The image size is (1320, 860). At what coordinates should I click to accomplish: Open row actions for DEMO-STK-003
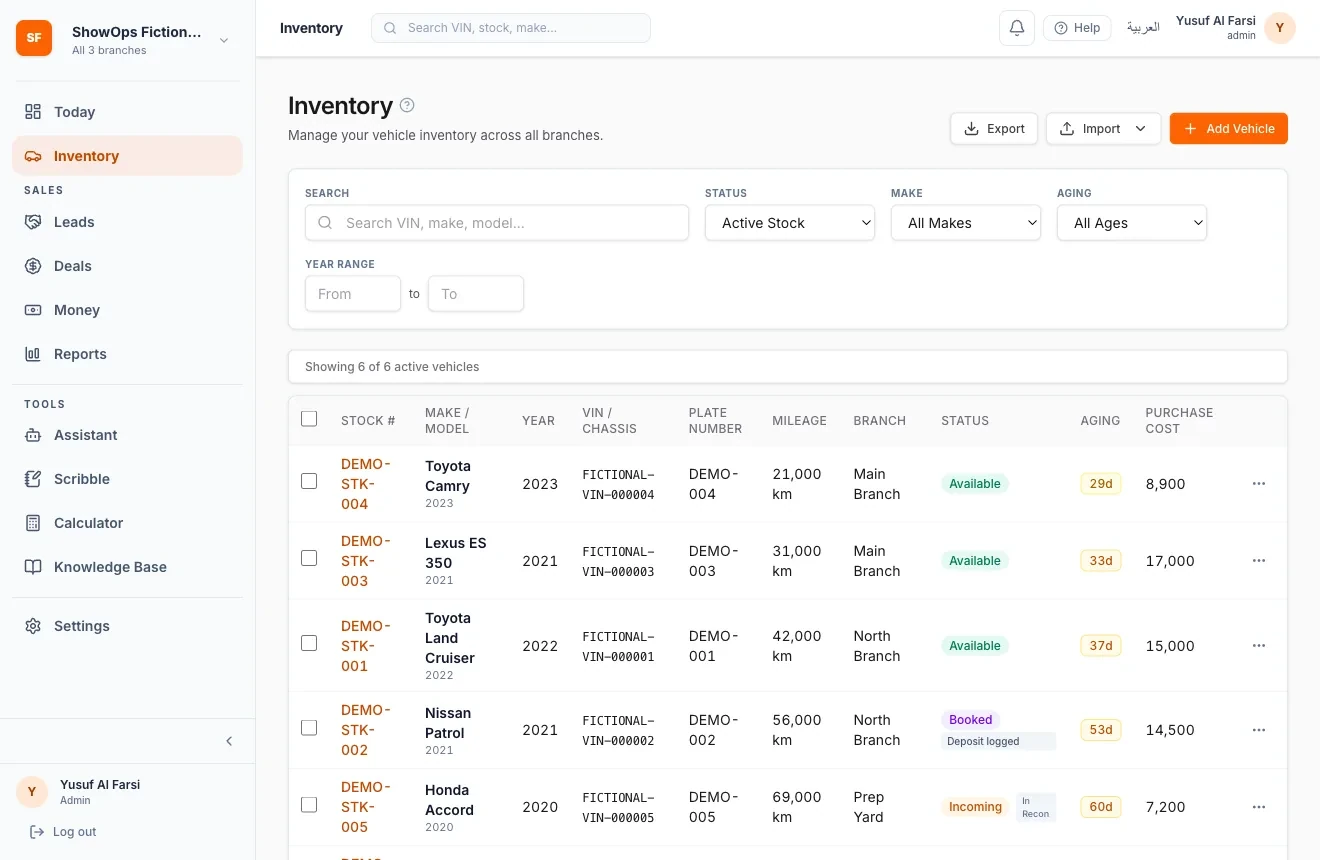click(1259, 561)
